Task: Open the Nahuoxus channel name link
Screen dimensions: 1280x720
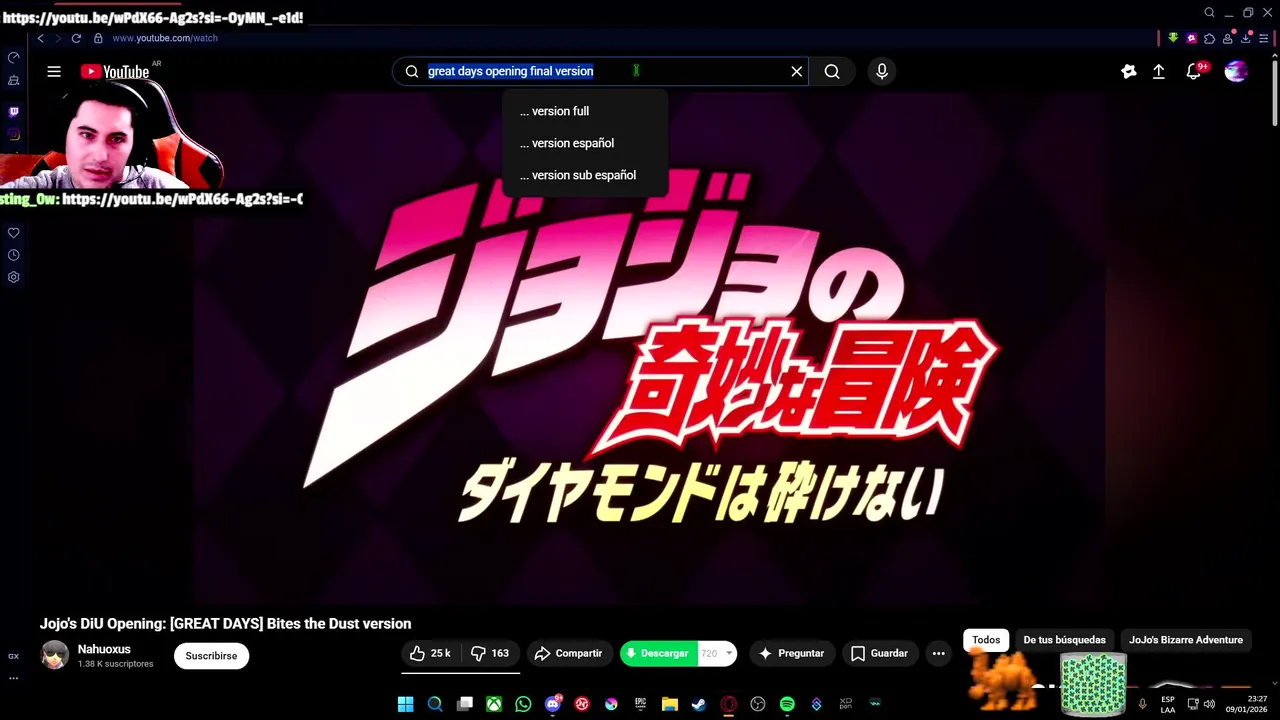Action: pos(104,649)
